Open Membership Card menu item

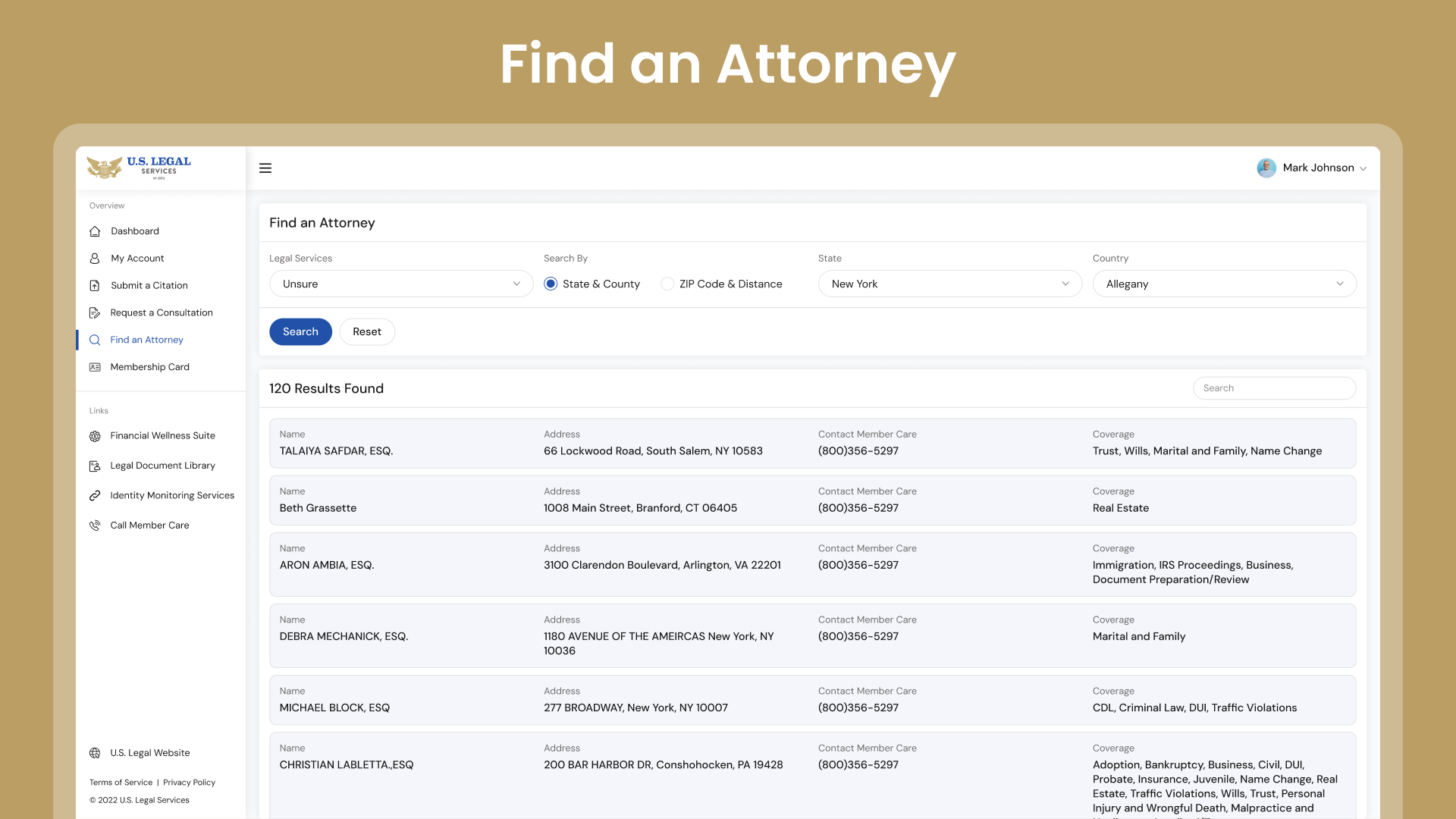click(149, 367)
